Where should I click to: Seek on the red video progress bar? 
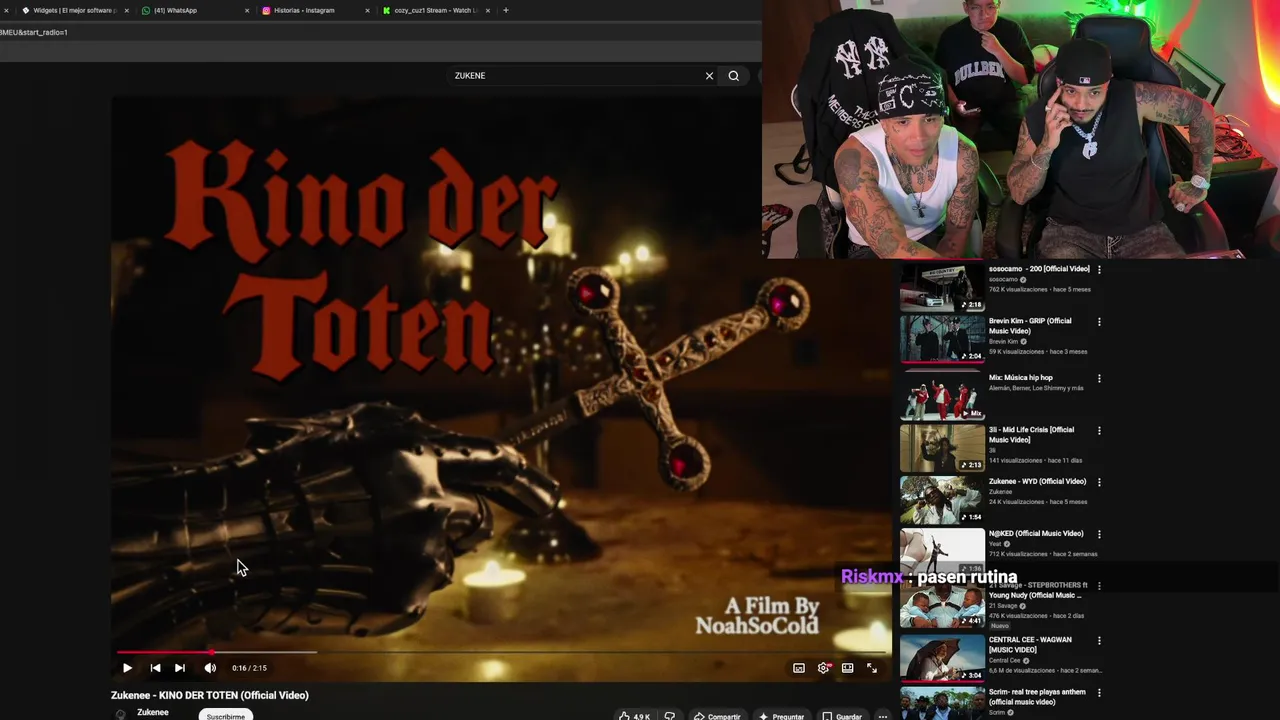tap(500, 652)
